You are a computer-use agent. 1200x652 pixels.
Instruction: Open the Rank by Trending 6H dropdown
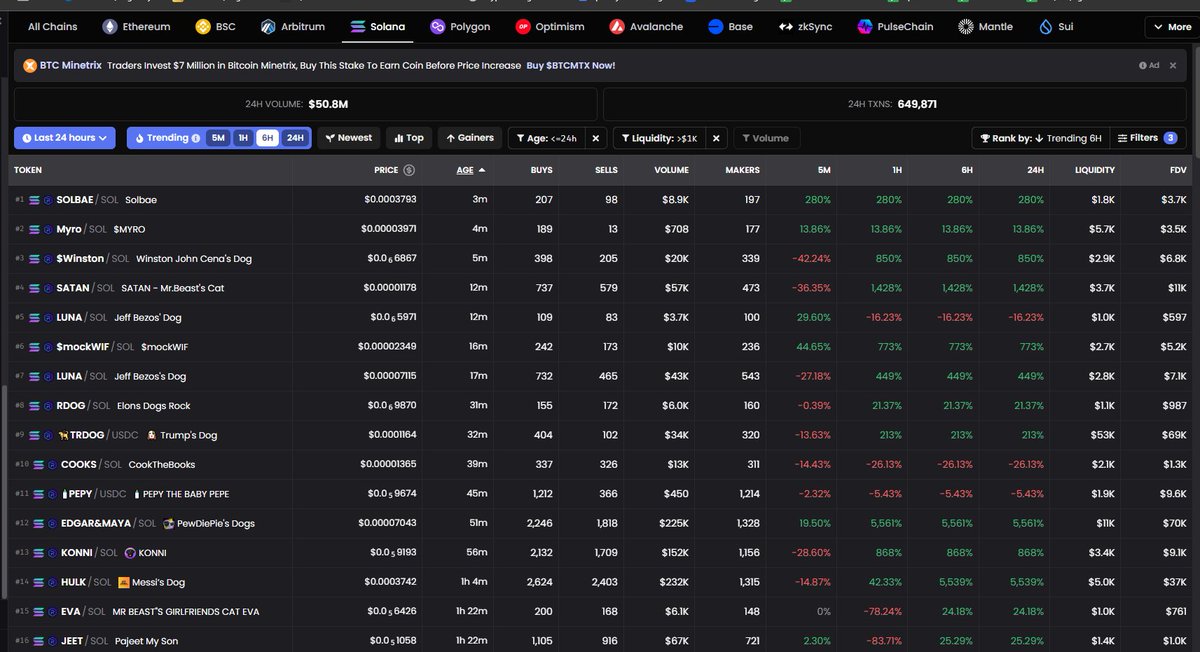(1040, 138)
